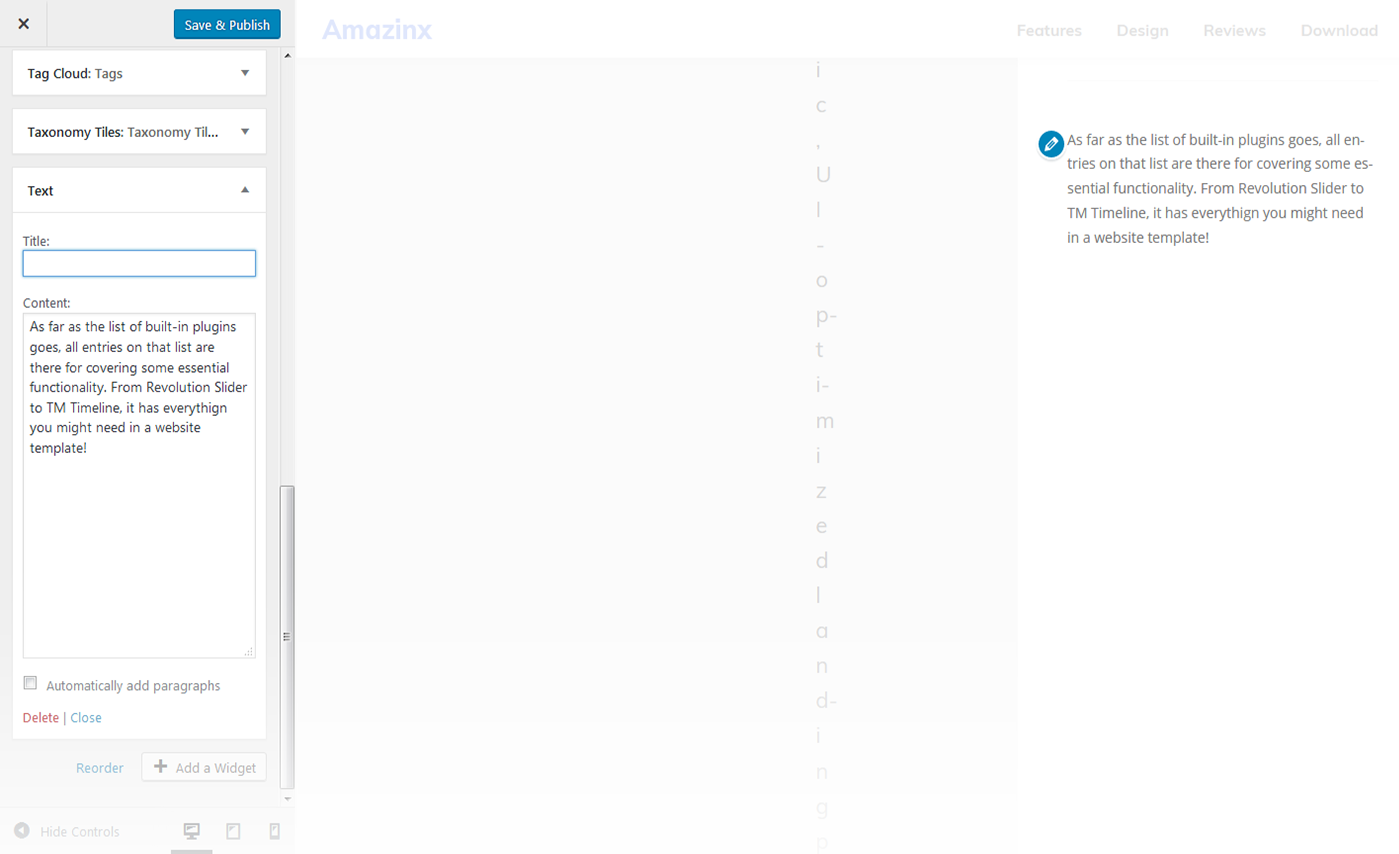The width and height of the screenshot is (1399, 854).
Task: Switch to mobile preview device icon
Action: point(275,831)
